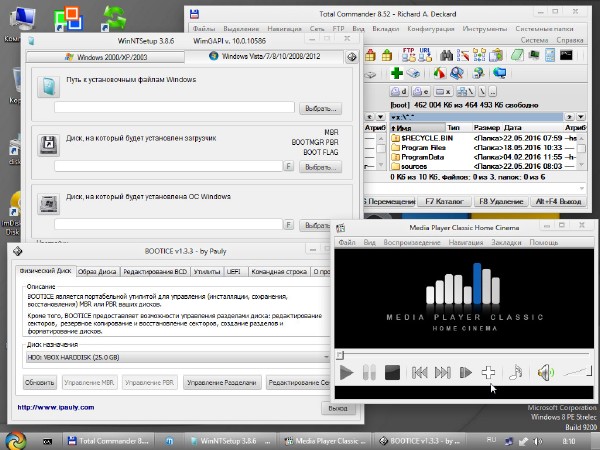Click F7 Каталог button in Total Commander
Viewport: 600px width, 450px height.
(444, 201)
